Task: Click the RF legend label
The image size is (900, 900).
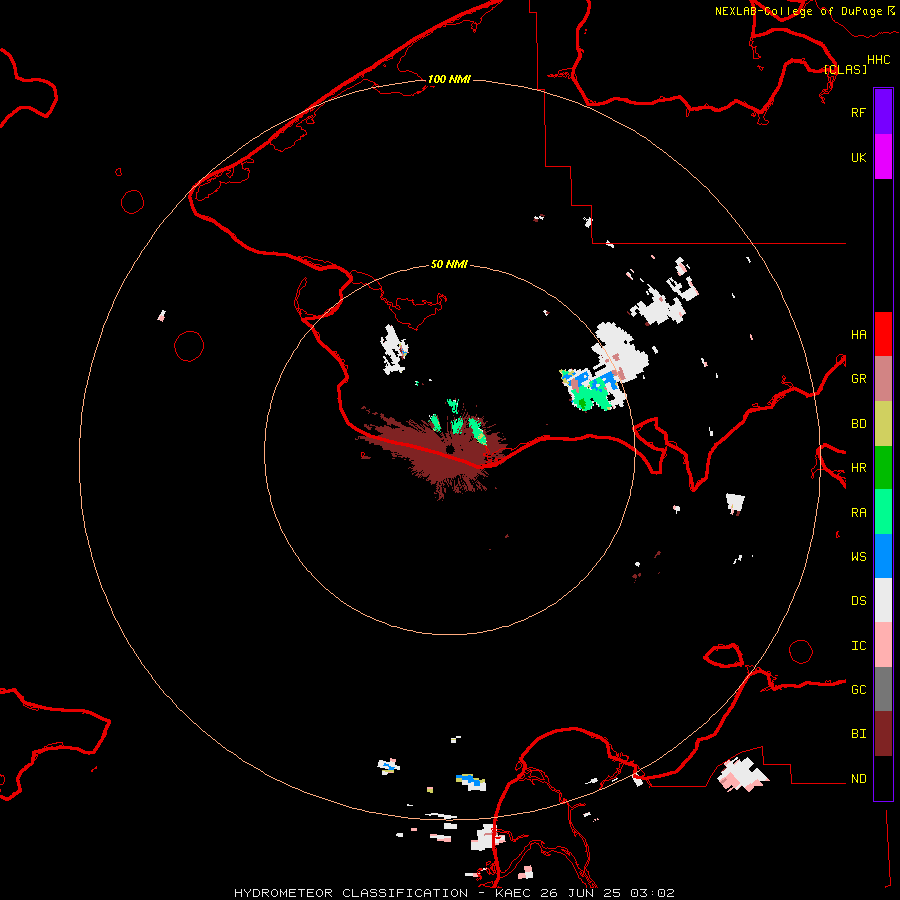Action: point(858,112)
